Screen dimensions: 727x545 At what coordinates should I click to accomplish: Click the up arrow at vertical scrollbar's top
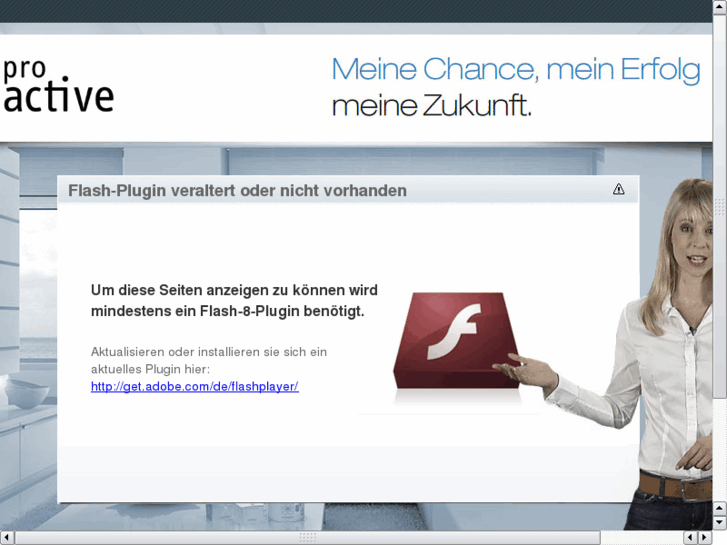click(720, 6)
